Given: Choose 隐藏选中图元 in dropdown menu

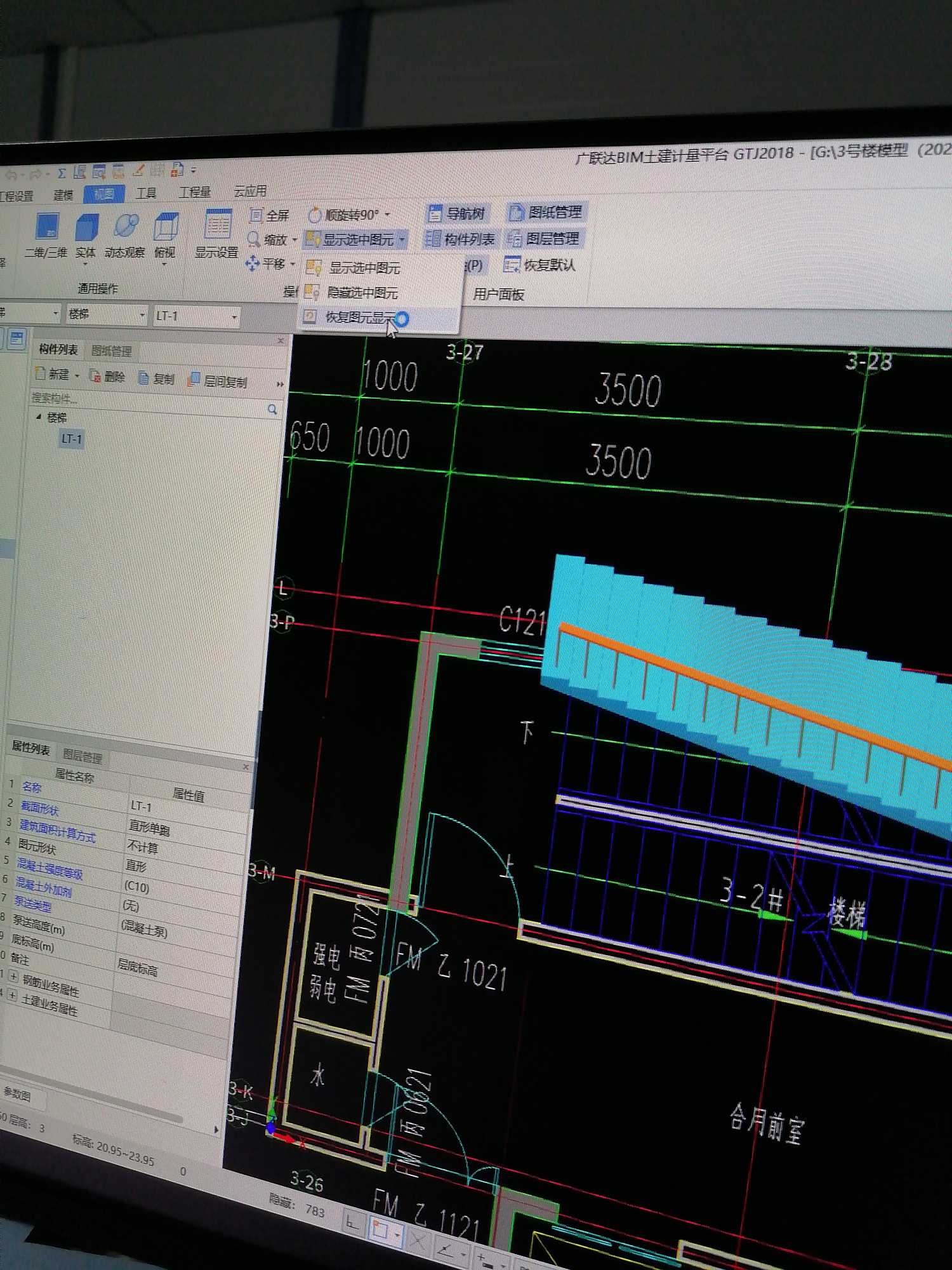Looking at the screenshot, I should (378, 293).
